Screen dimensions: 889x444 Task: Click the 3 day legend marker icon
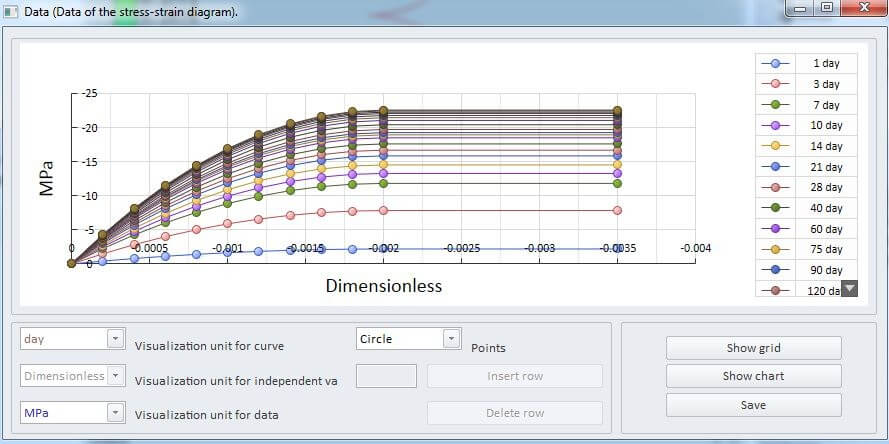[776, 84]
